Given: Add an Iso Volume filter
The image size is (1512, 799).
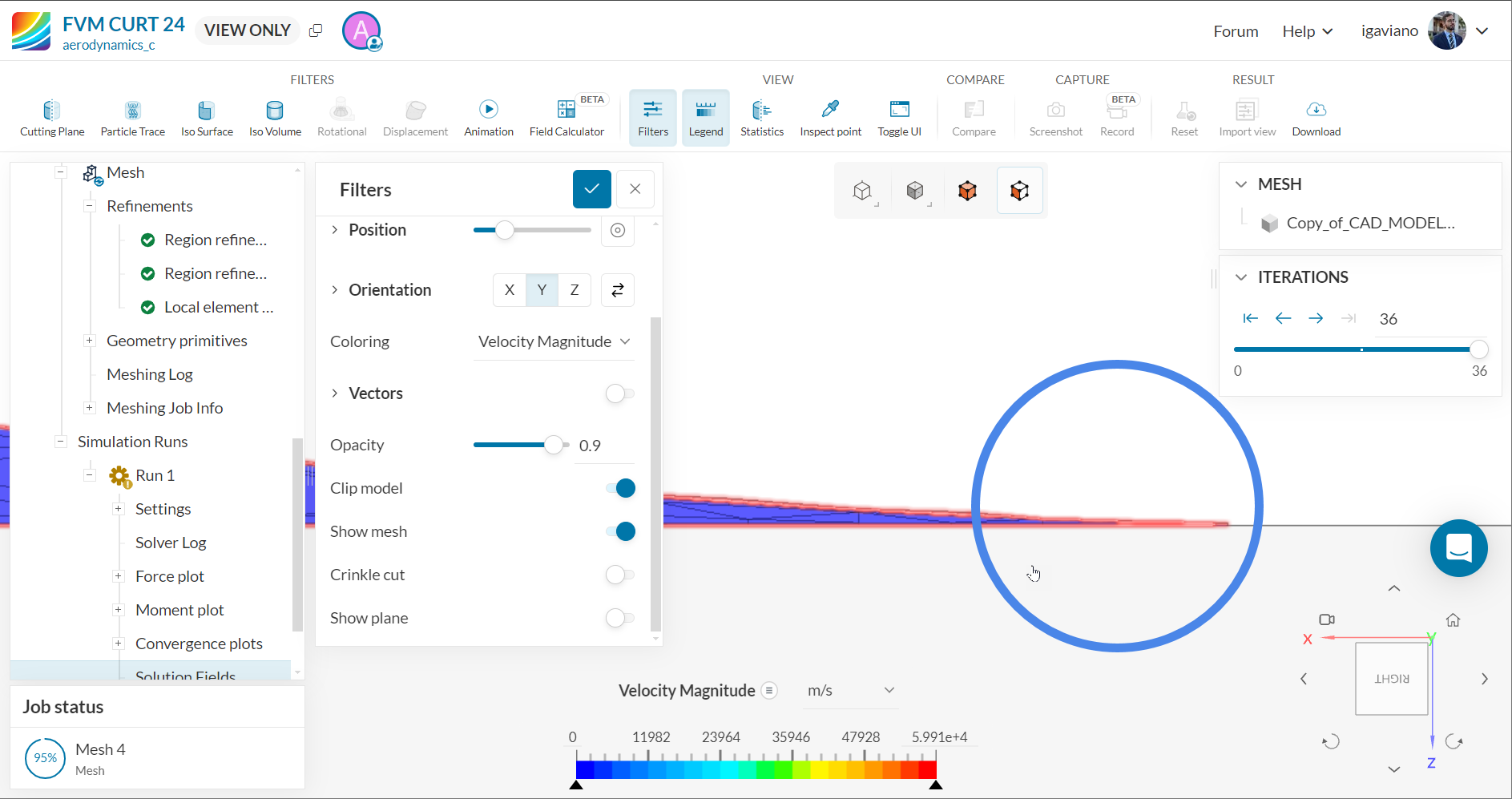Looking at the screenshot, I should (x=275, y=118).
